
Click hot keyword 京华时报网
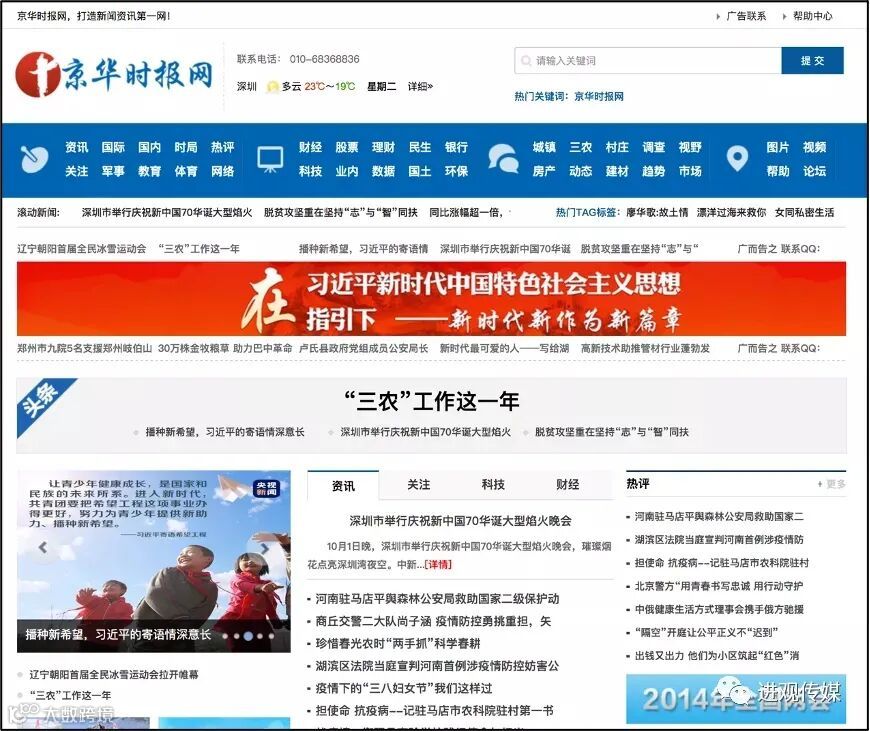tap(599, 97)
